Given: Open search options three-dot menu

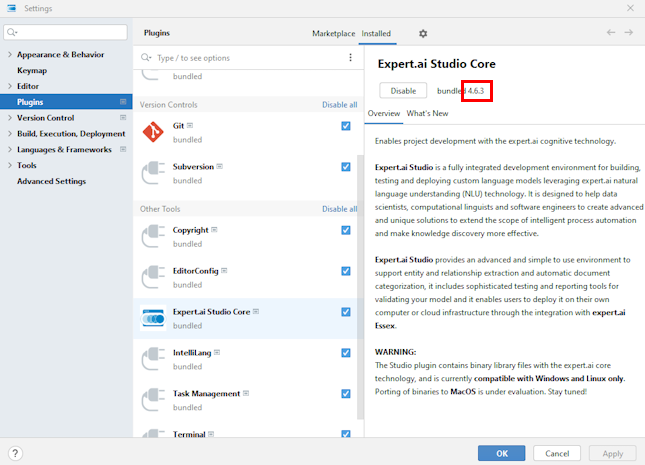Looking at the screenshot, I should 350,58.
